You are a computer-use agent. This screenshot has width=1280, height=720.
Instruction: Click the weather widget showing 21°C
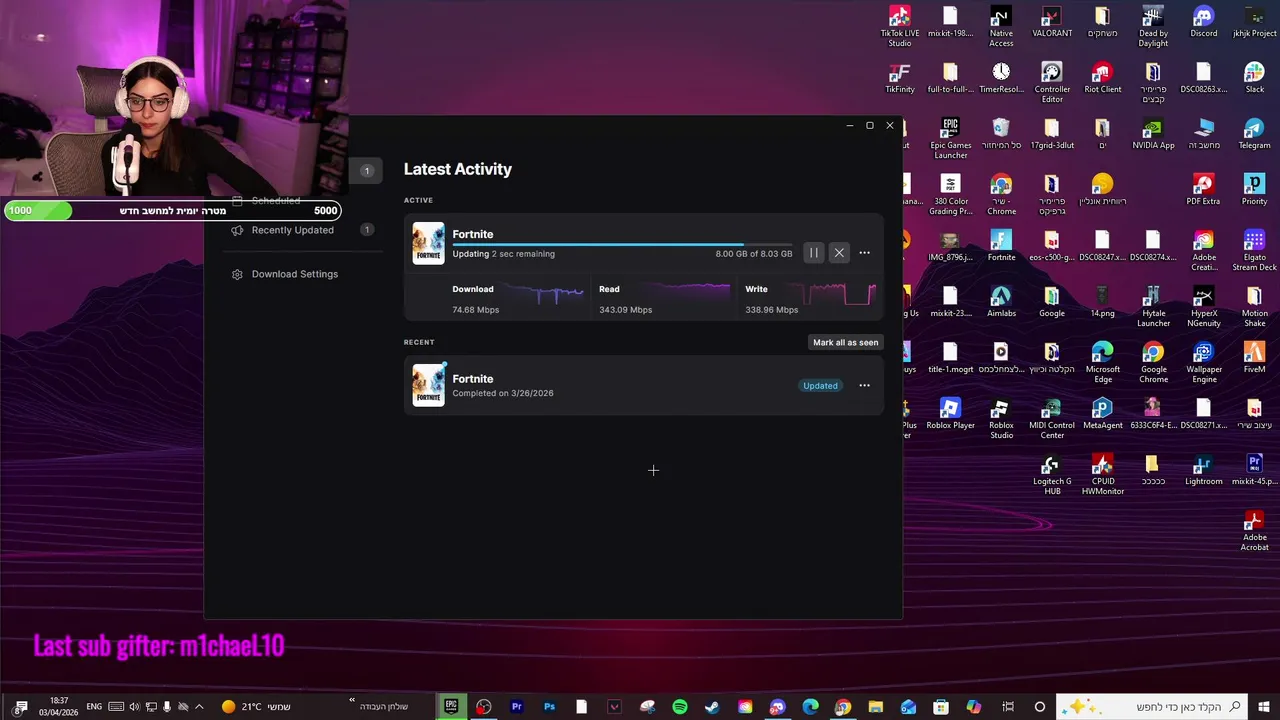(256, 707)
